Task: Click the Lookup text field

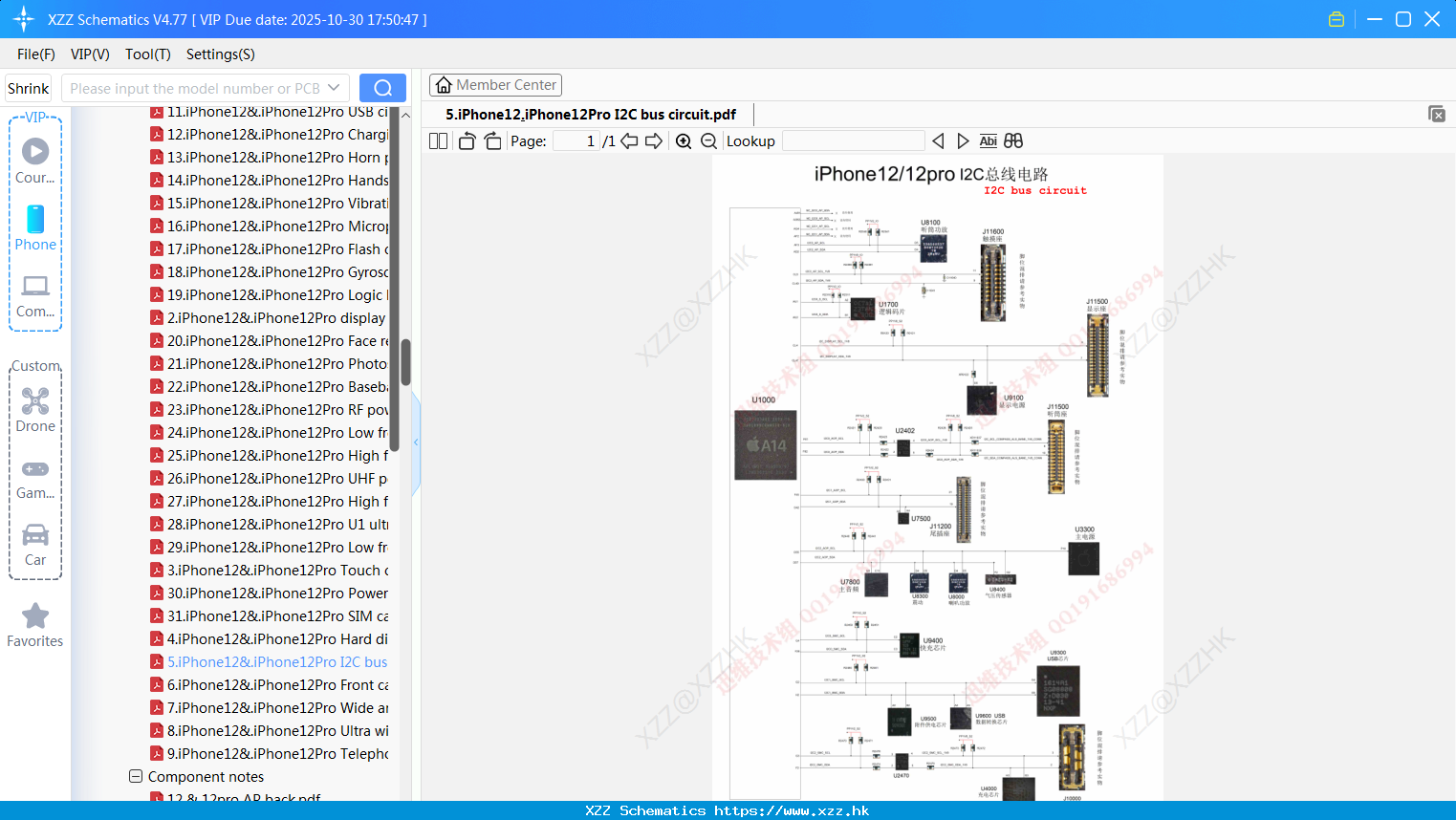Action: 854,141
